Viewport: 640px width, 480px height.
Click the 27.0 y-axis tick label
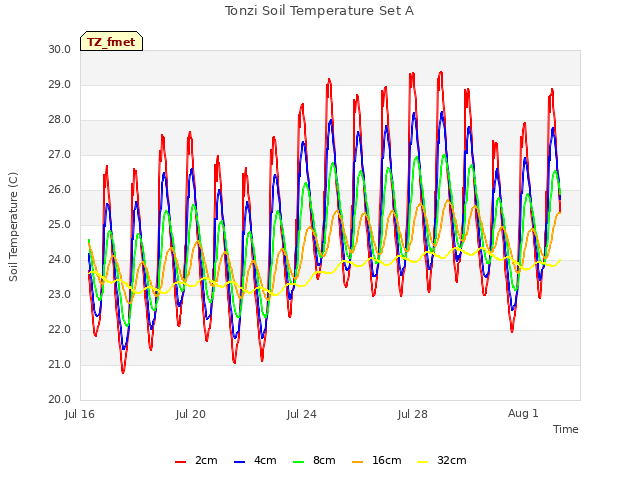pos(60,155)
